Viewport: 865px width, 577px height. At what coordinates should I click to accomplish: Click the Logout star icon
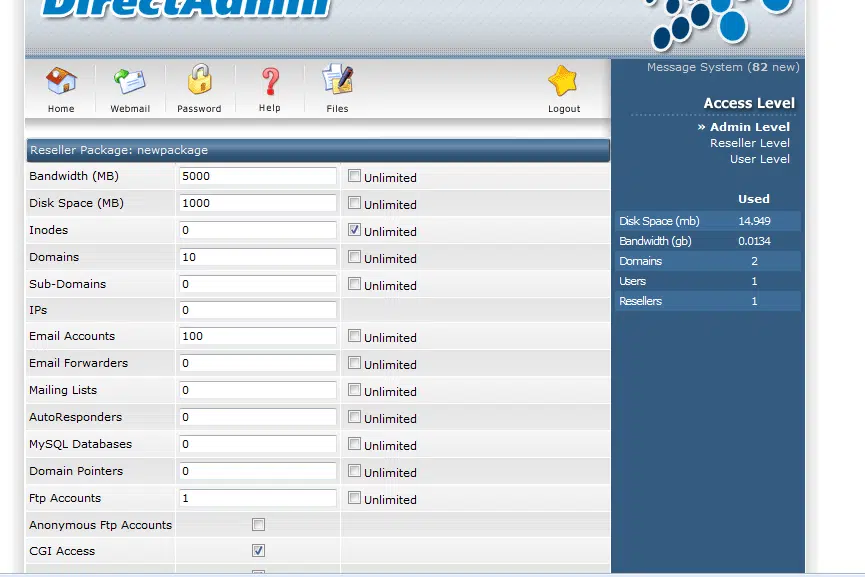[563, 81]
